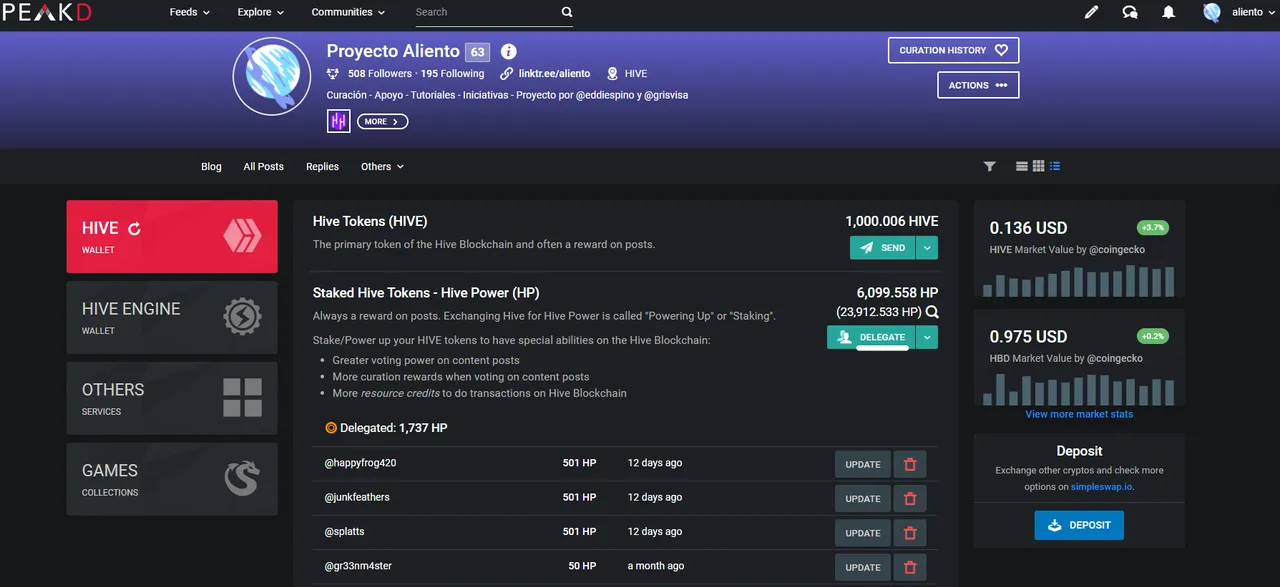
Task: Open the Communities dropdown menu
Action: pyautogui.click(x=348, y=12)
